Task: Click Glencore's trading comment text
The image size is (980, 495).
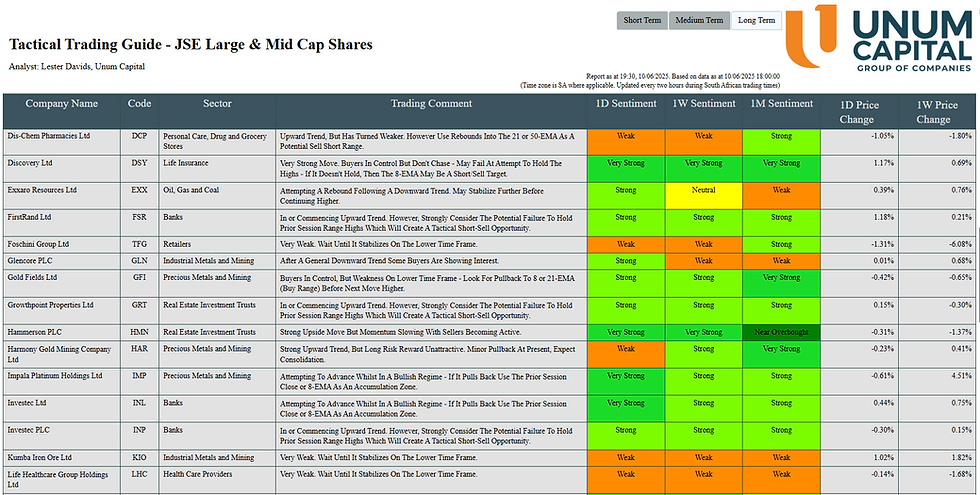Action: coord(389,261)
